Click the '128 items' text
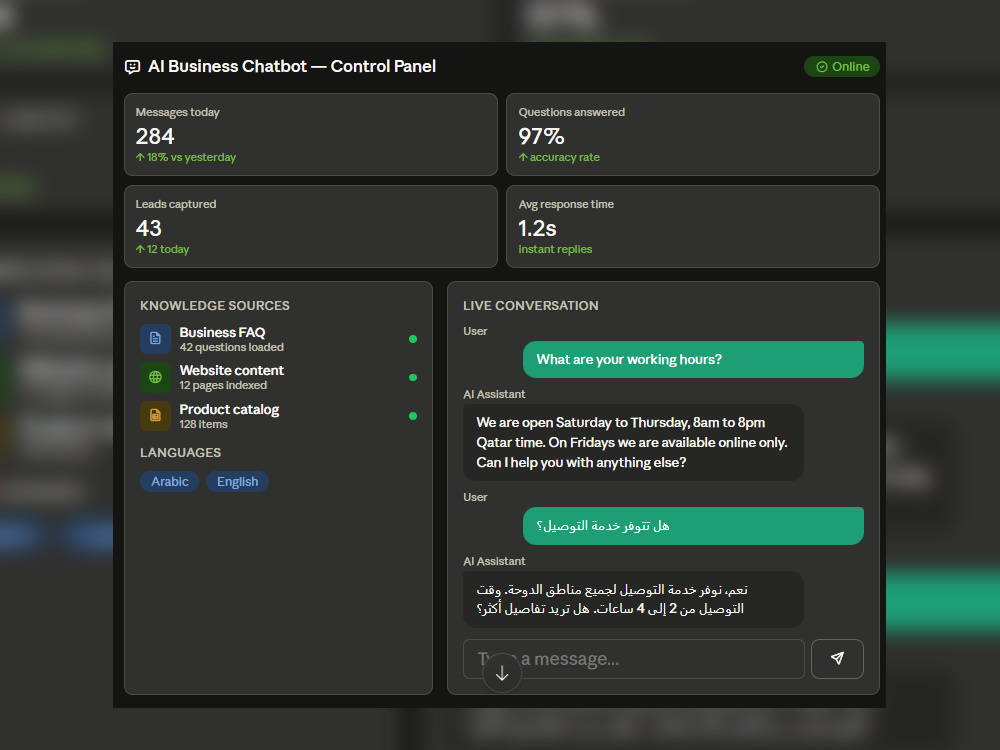Viewport: 1000px width, 750px height. pos(203,424)
